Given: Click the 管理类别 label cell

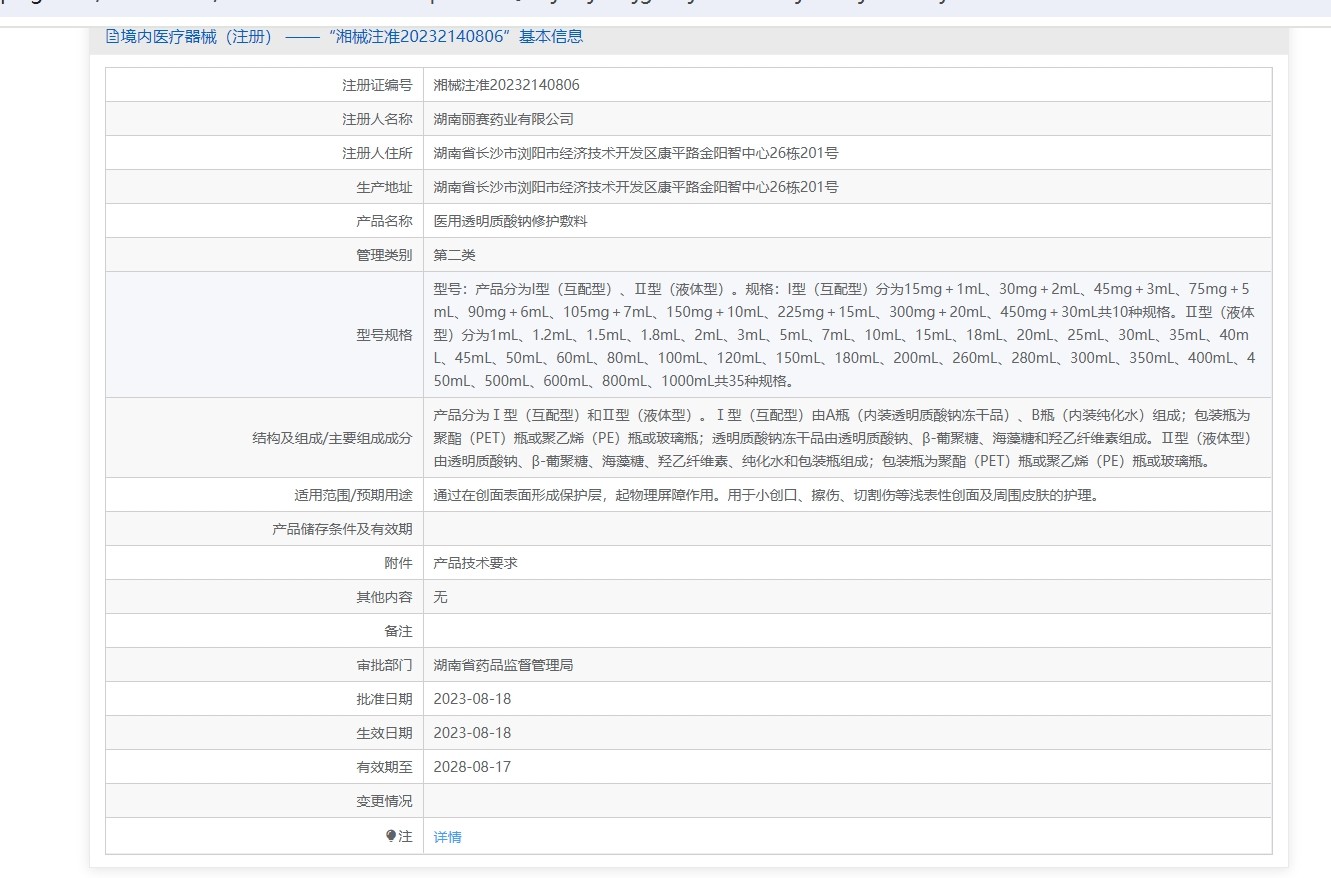Looking at the screenshot, I should 265,255.
